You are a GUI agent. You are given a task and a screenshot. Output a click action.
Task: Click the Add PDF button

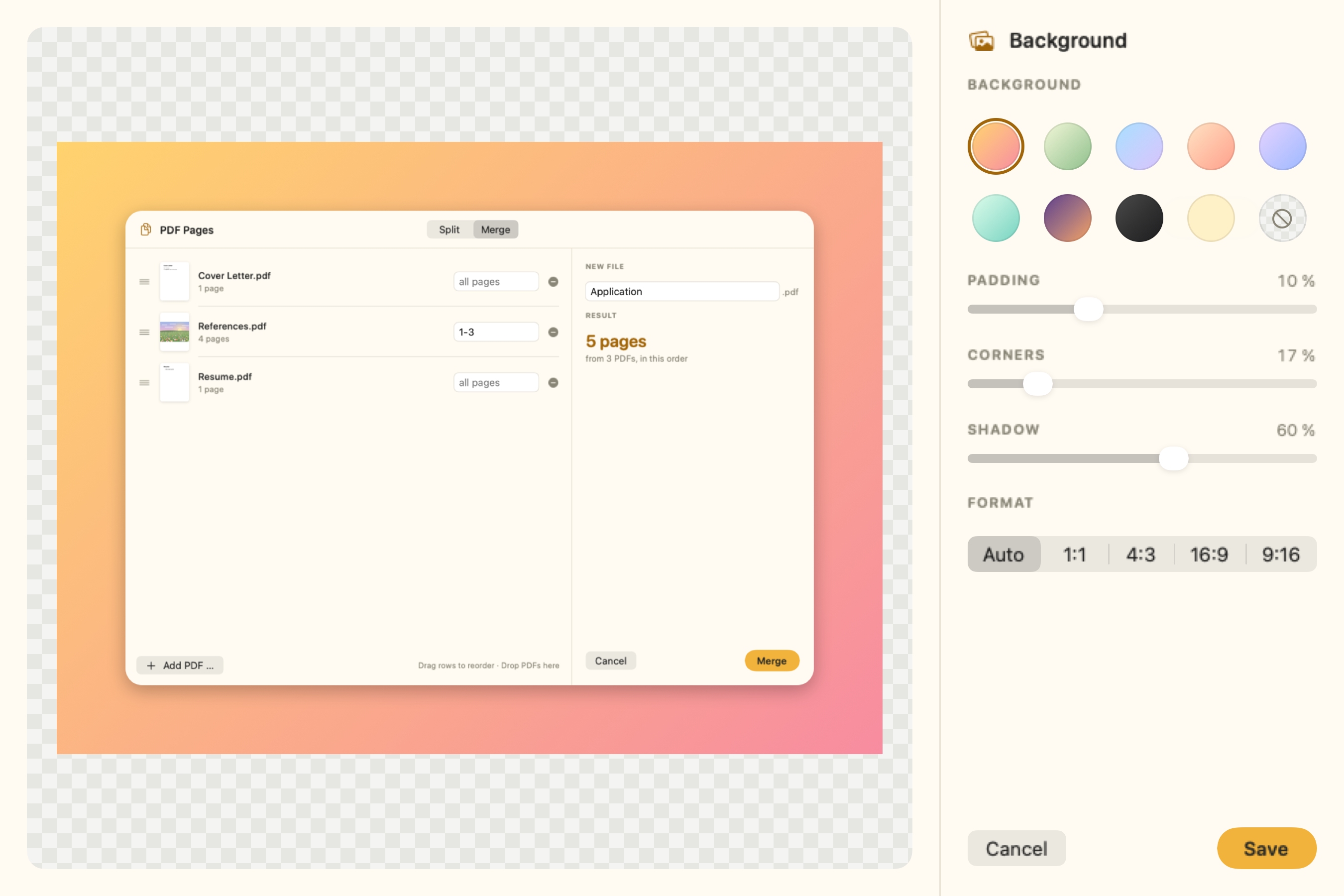[180, 666]
